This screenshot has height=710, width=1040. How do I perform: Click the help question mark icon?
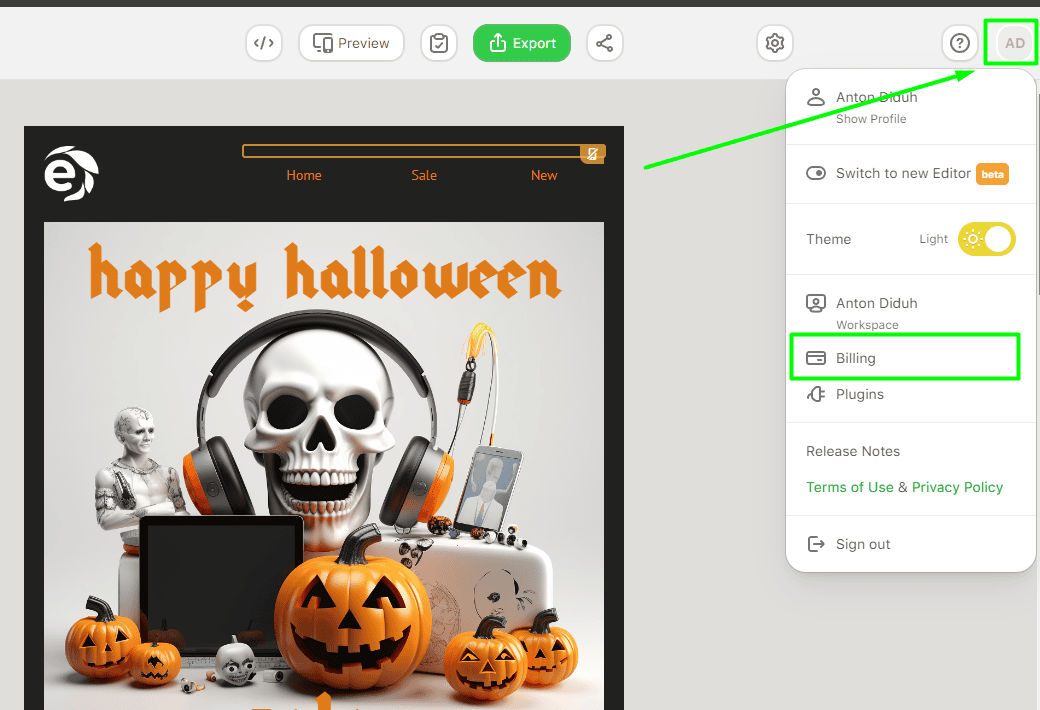coord(959,43)
